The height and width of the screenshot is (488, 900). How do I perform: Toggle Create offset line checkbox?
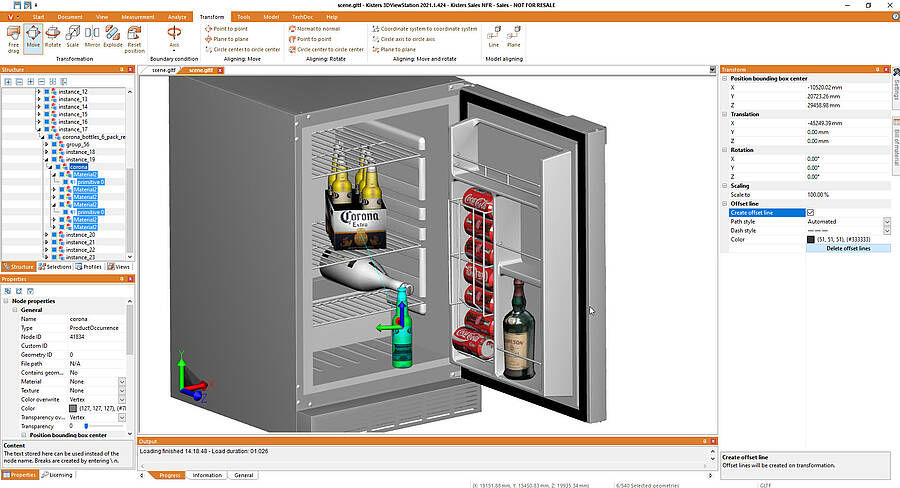coord(810,212)
